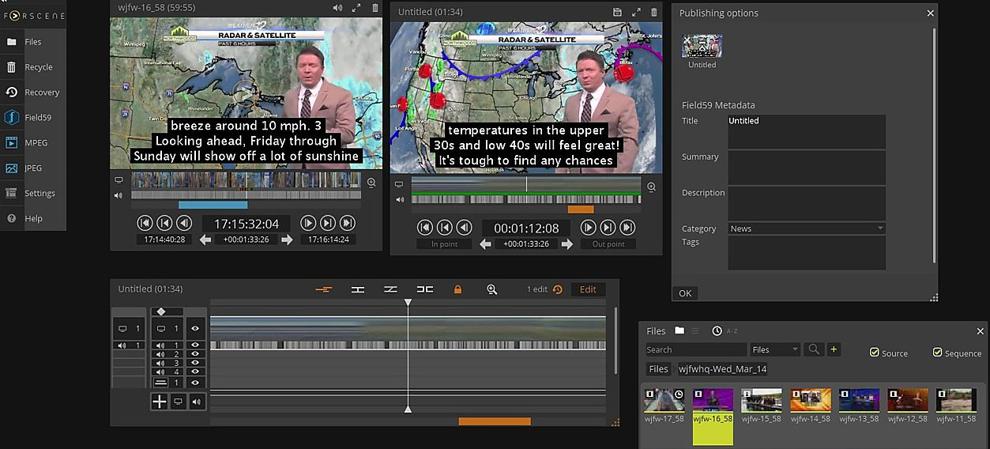
Task: Save the Untitled sequence with disk icon
Action: [617, 12]
